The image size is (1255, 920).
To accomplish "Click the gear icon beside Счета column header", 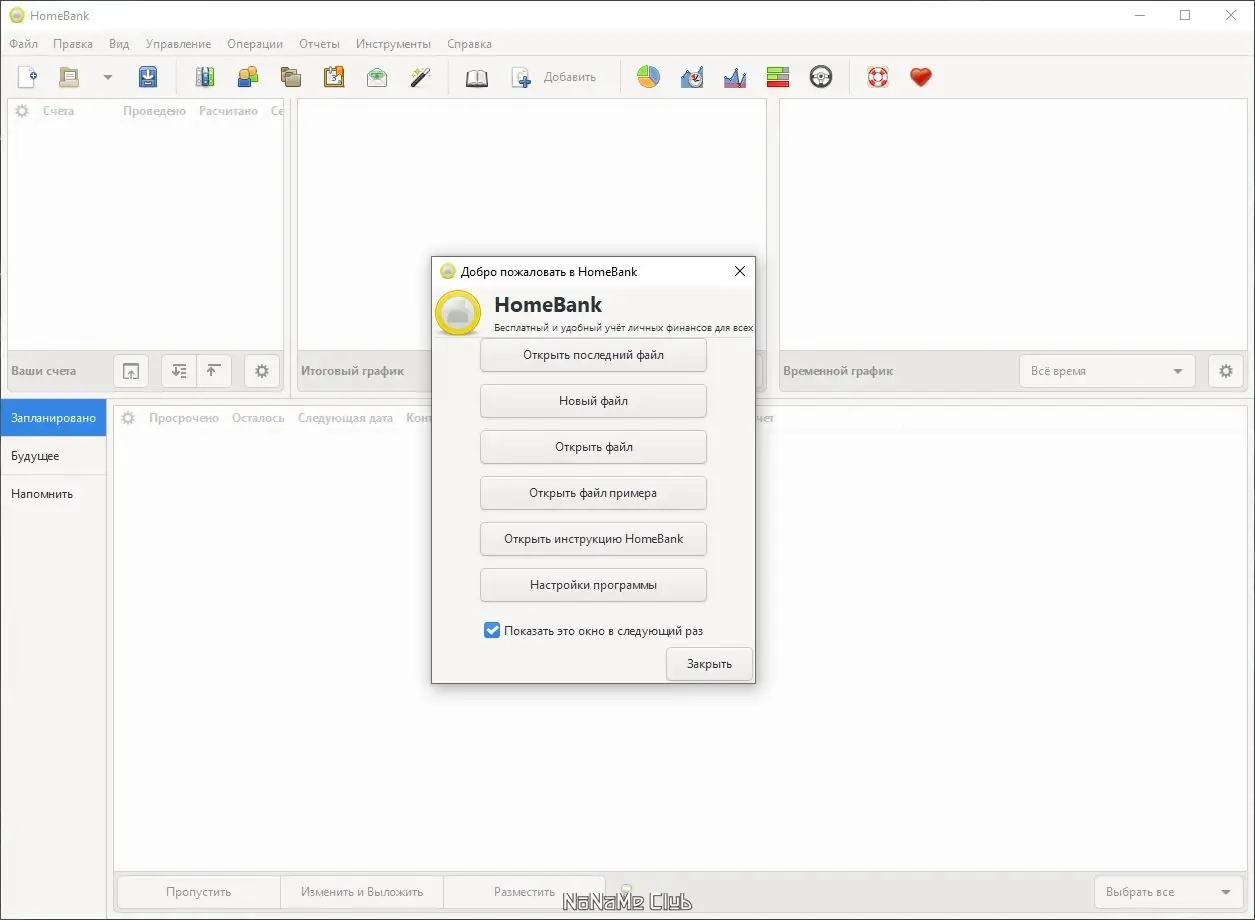I will pos(22,111).
